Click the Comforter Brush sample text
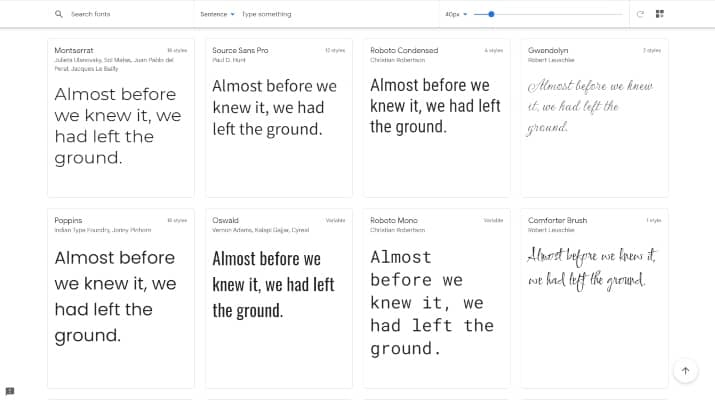The image size is (715, 400). [591, 269]
